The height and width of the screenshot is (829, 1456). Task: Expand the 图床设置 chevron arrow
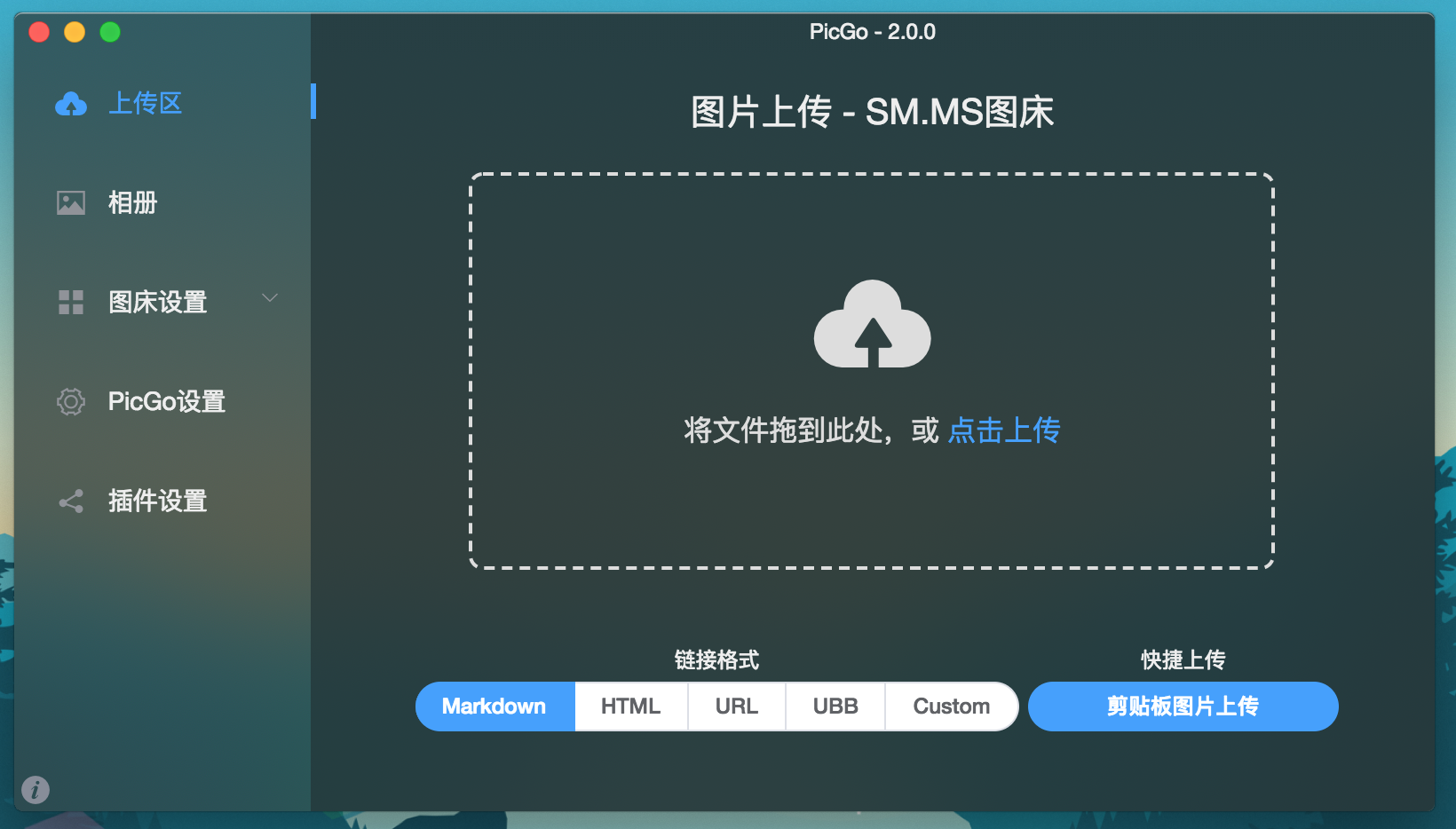click(x=270, y=298)
